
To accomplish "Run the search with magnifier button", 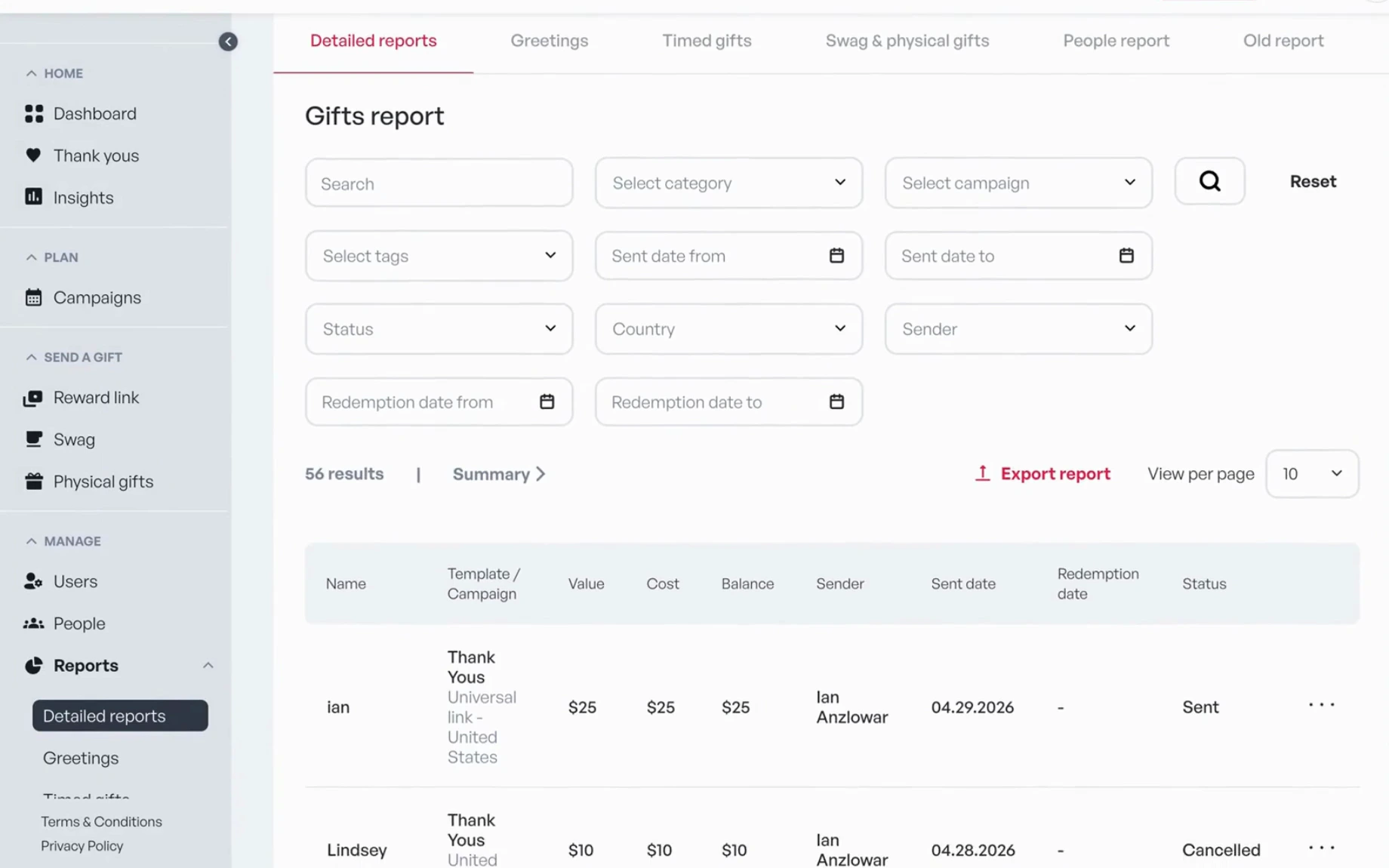I will (x=1209, y=181).
